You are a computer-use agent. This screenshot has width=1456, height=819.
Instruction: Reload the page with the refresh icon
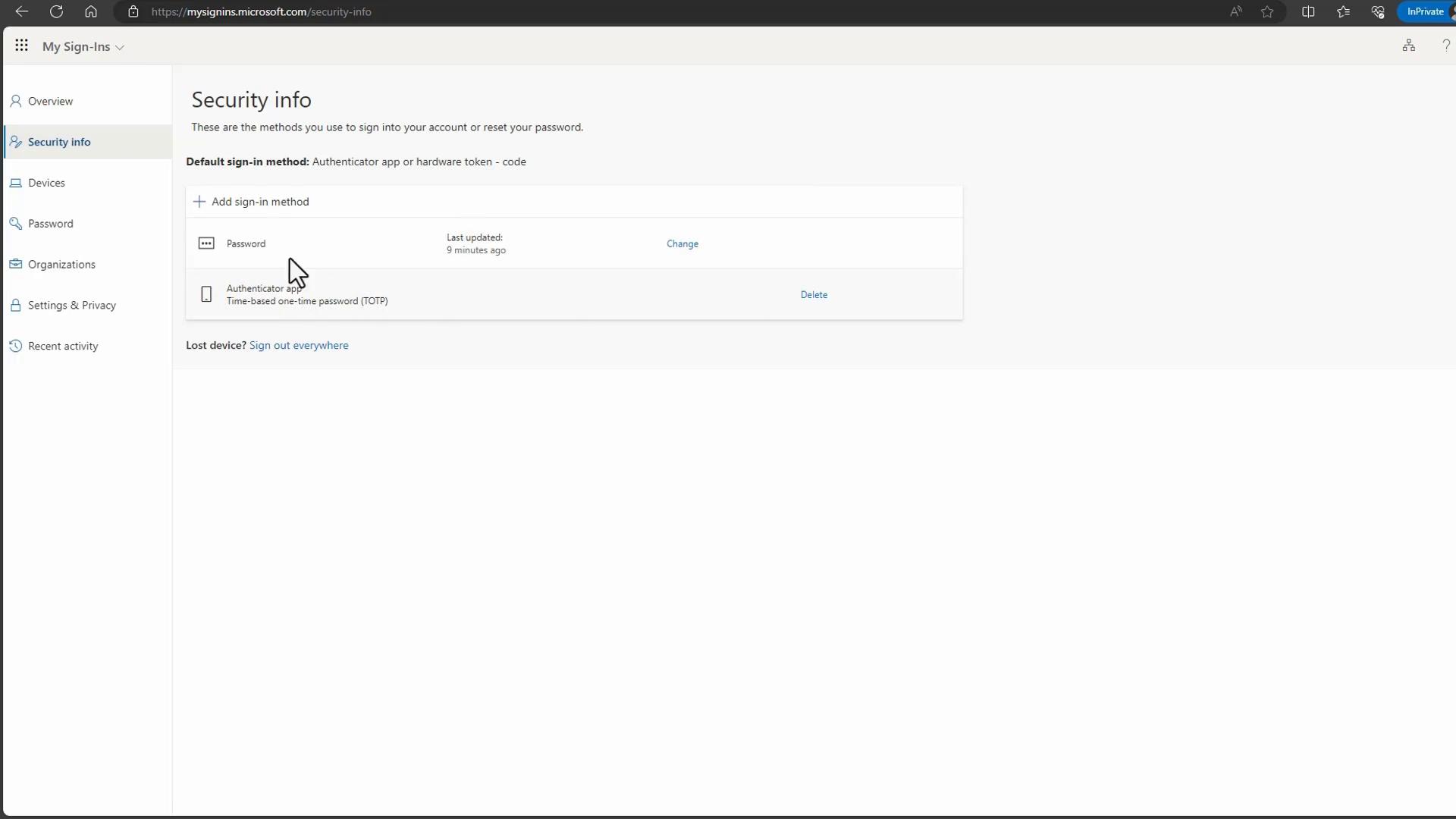click(56, 11)
